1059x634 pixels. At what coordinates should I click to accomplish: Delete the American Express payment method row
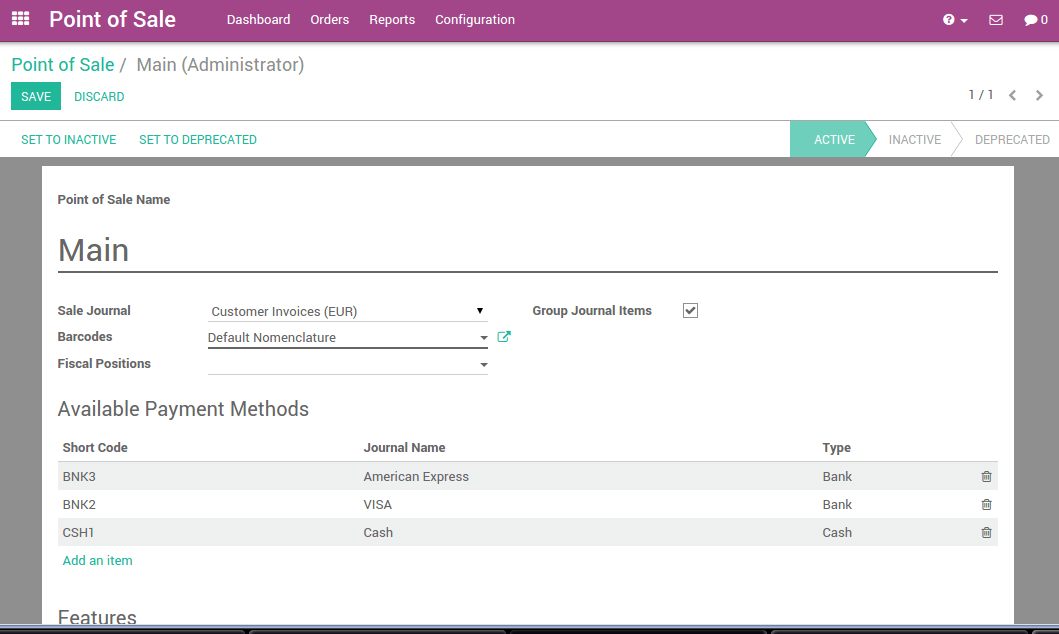pos(986,477)
